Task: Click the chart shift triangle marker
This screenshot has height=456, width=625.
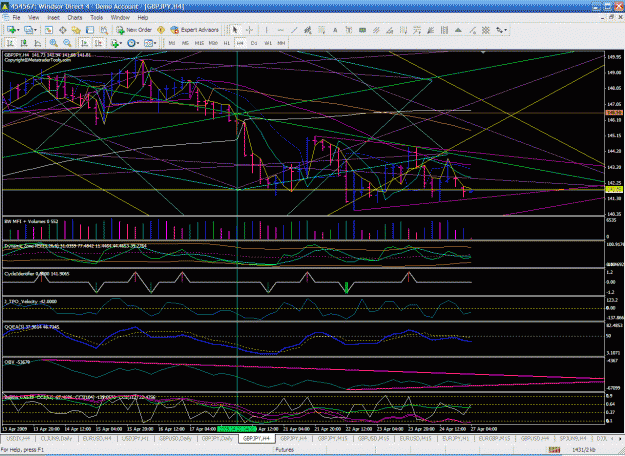Action: pyautogui.click(x=483, y=53)
